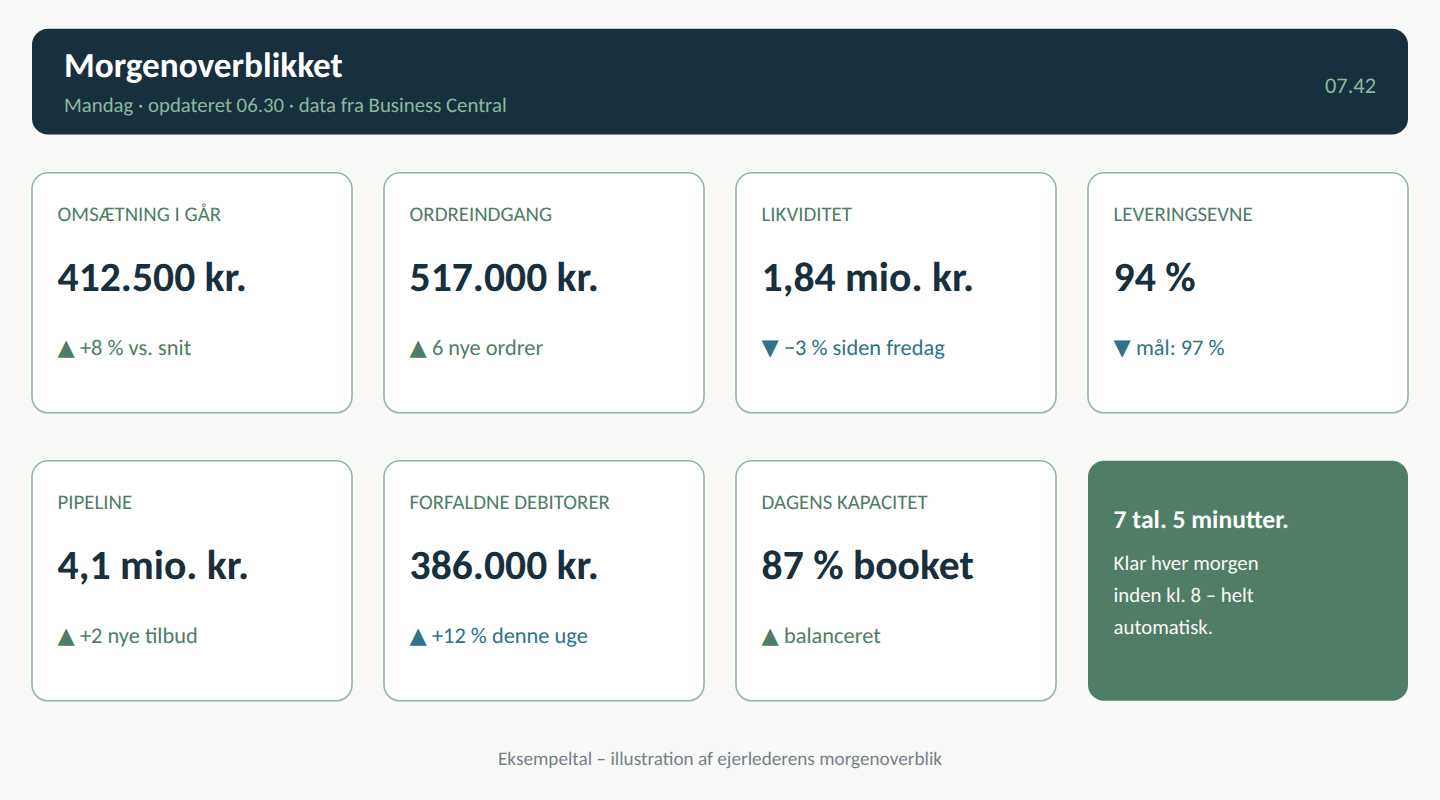The image size is (1440, 800).
Task: Click the Omsætning i går label
Action: click(x=140, y=214)
